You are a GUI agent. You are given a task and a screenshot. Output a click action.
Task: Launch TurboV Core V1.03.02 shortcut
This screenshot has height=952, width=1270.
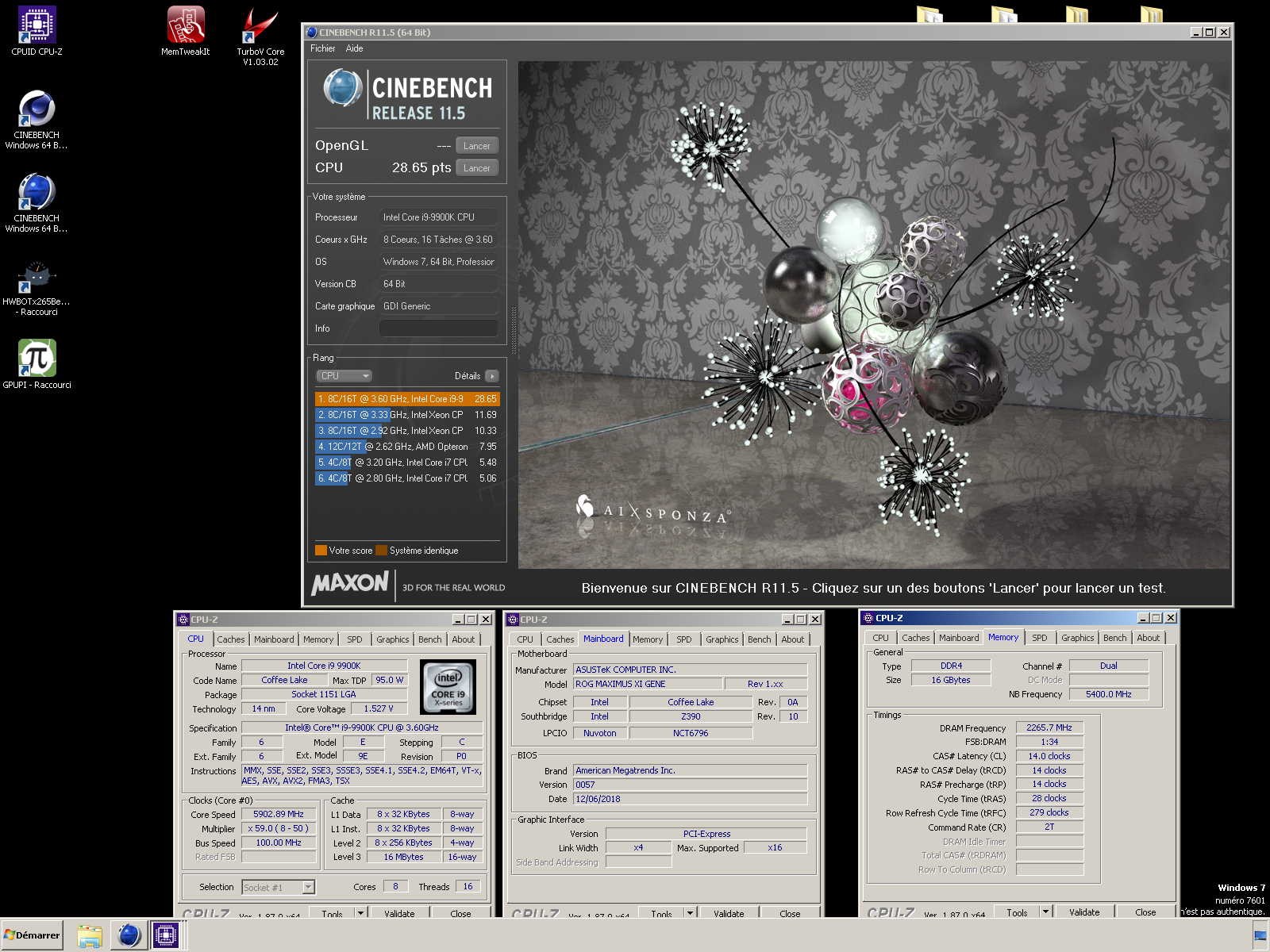click(x=260, y=36)
